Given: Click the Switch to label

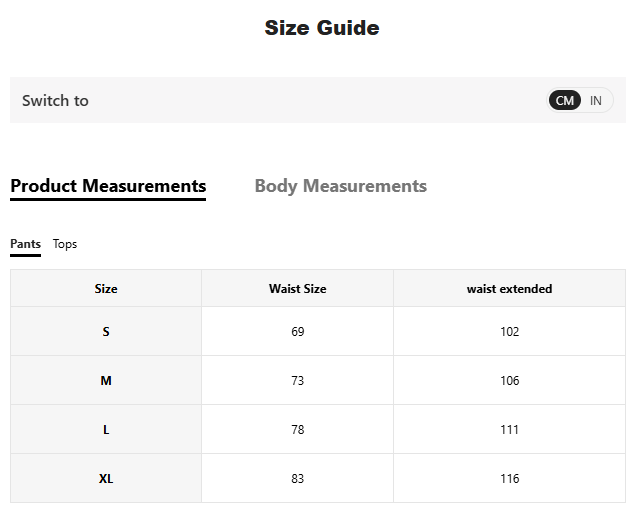Looking at the screenshot, I should 55,100.
